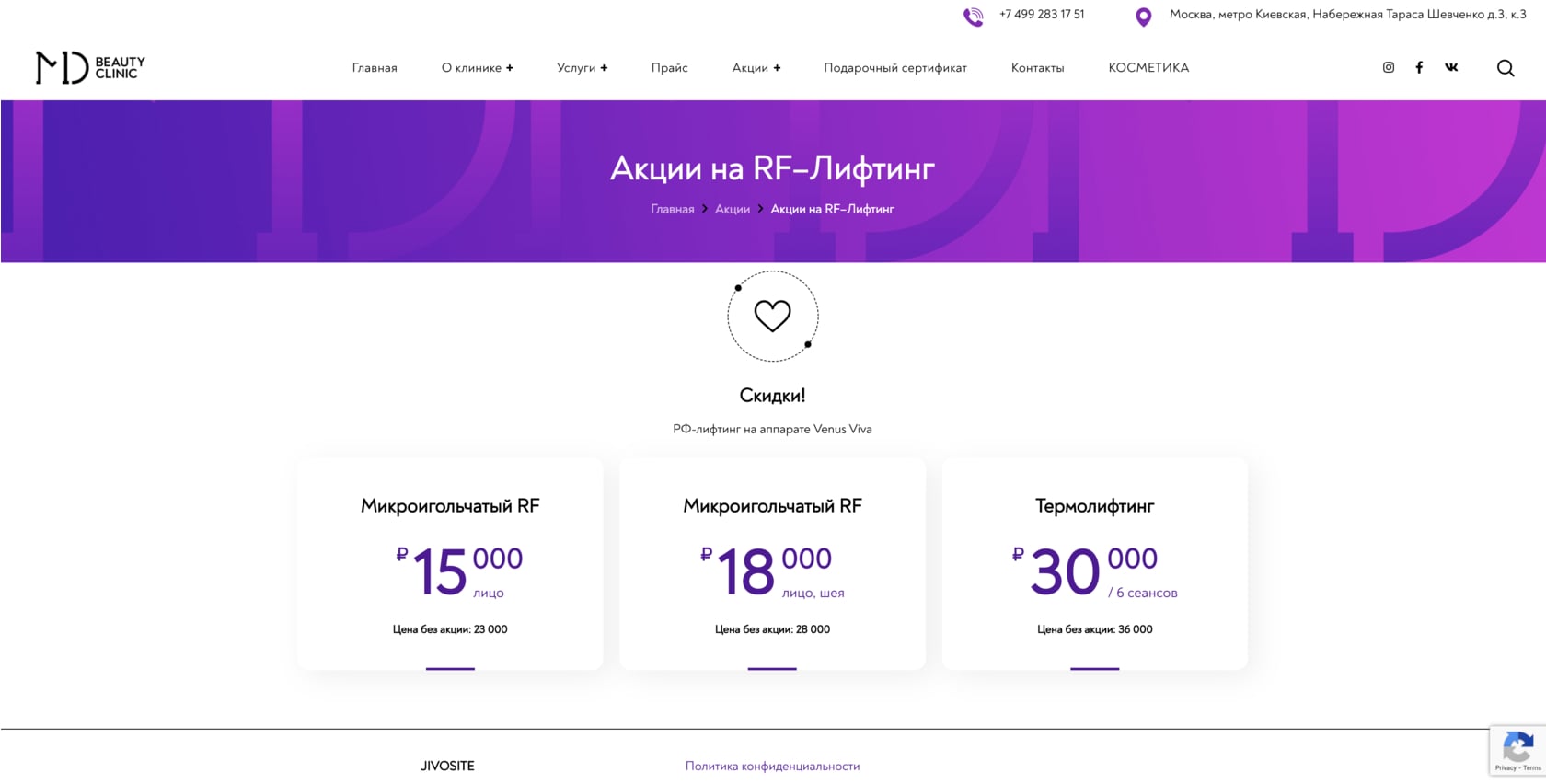
Task: Click the JIVOSITE footer text
Action: (447, 766)
